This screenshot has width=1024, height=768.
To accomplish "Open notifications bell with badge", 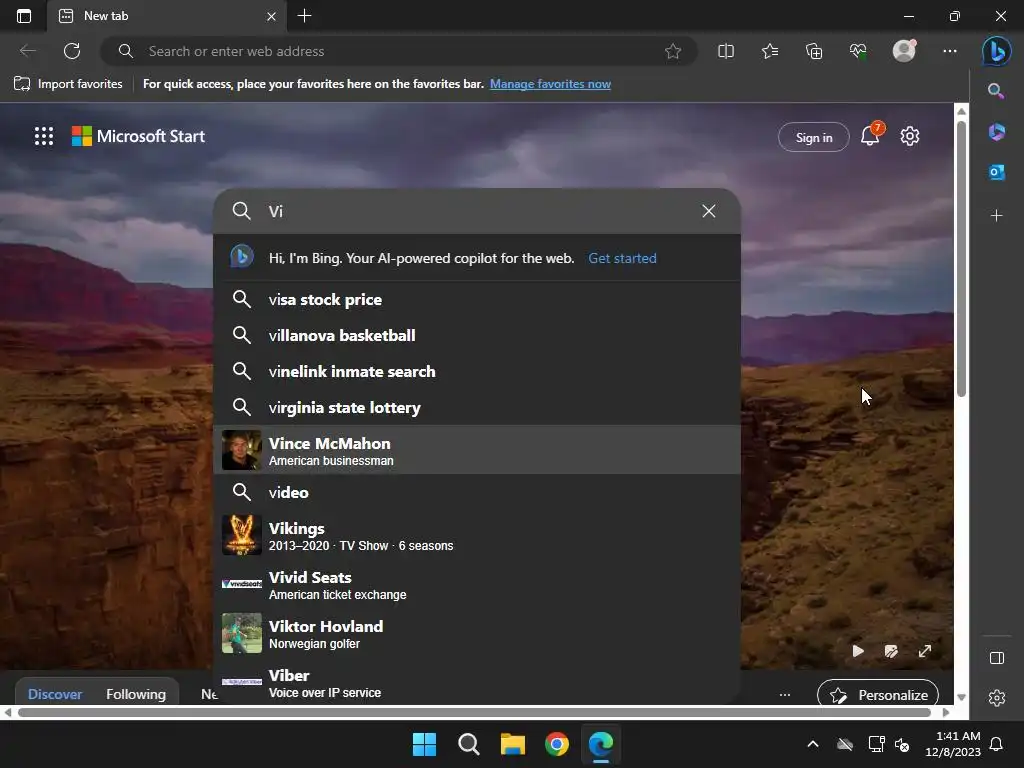I will point(871,134).
